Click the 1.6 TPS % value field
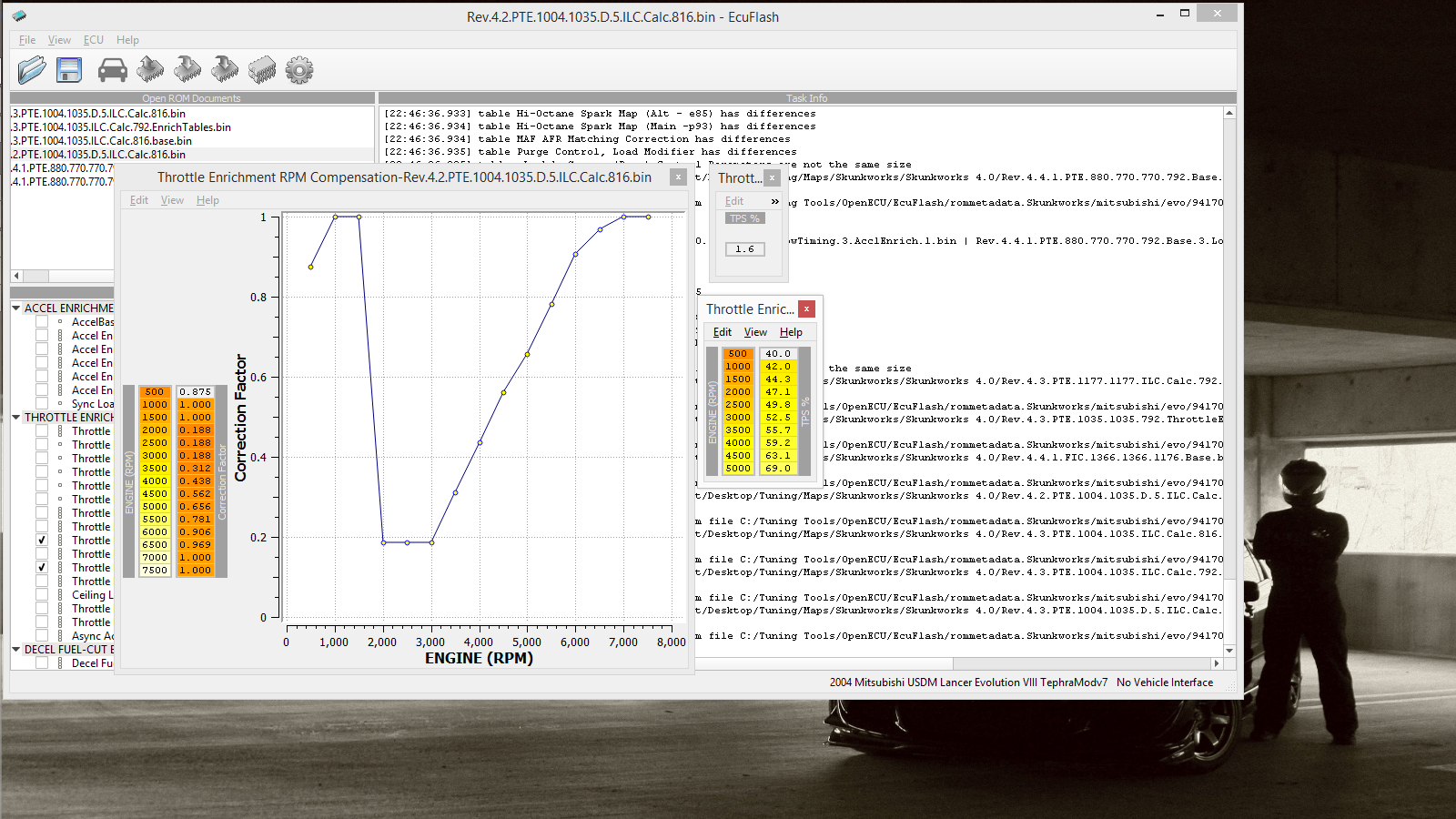This screenshot has width=1456, height=819. (x=744, y=249)
